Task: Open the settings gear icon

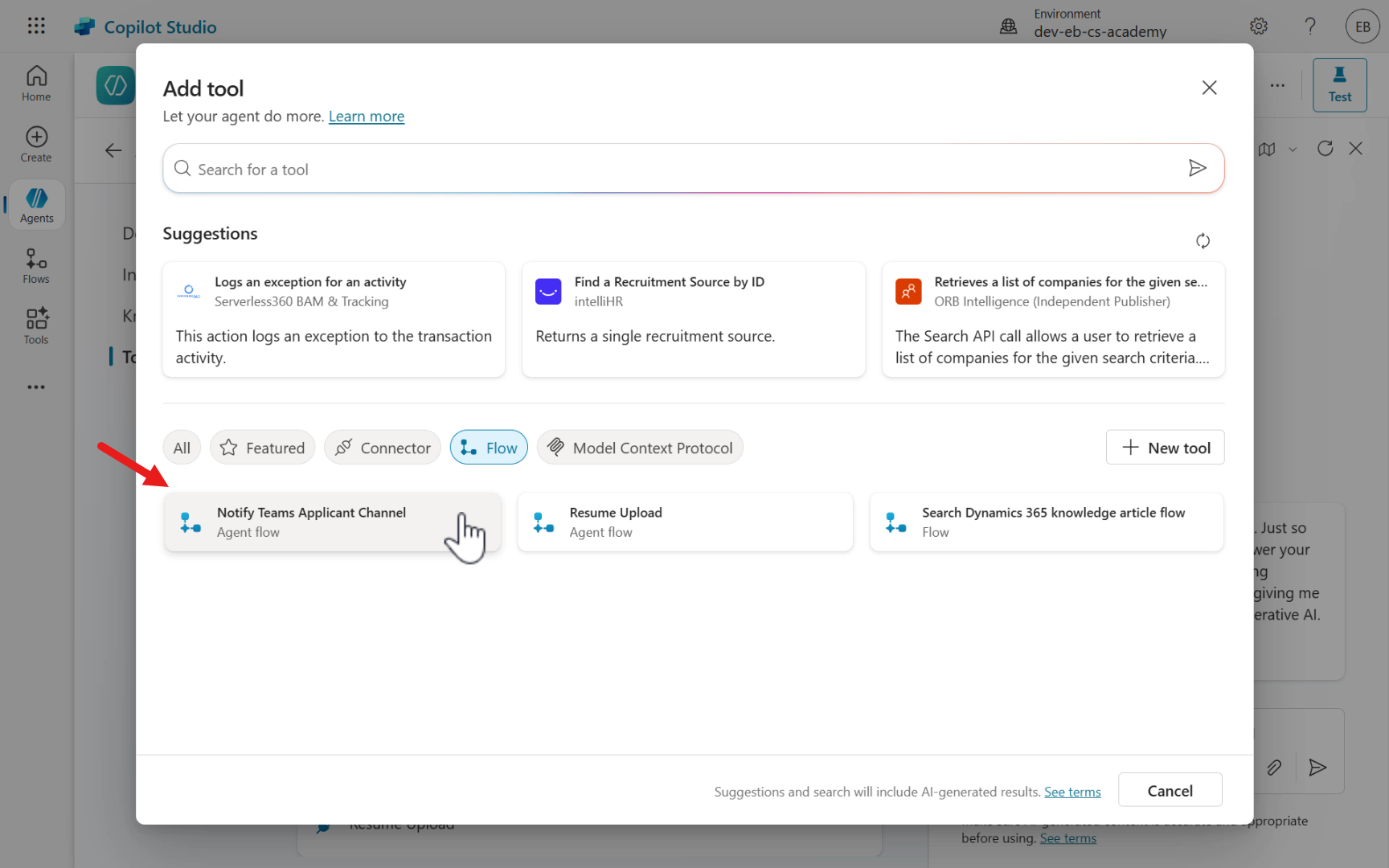Action: tap(1259, 27)
